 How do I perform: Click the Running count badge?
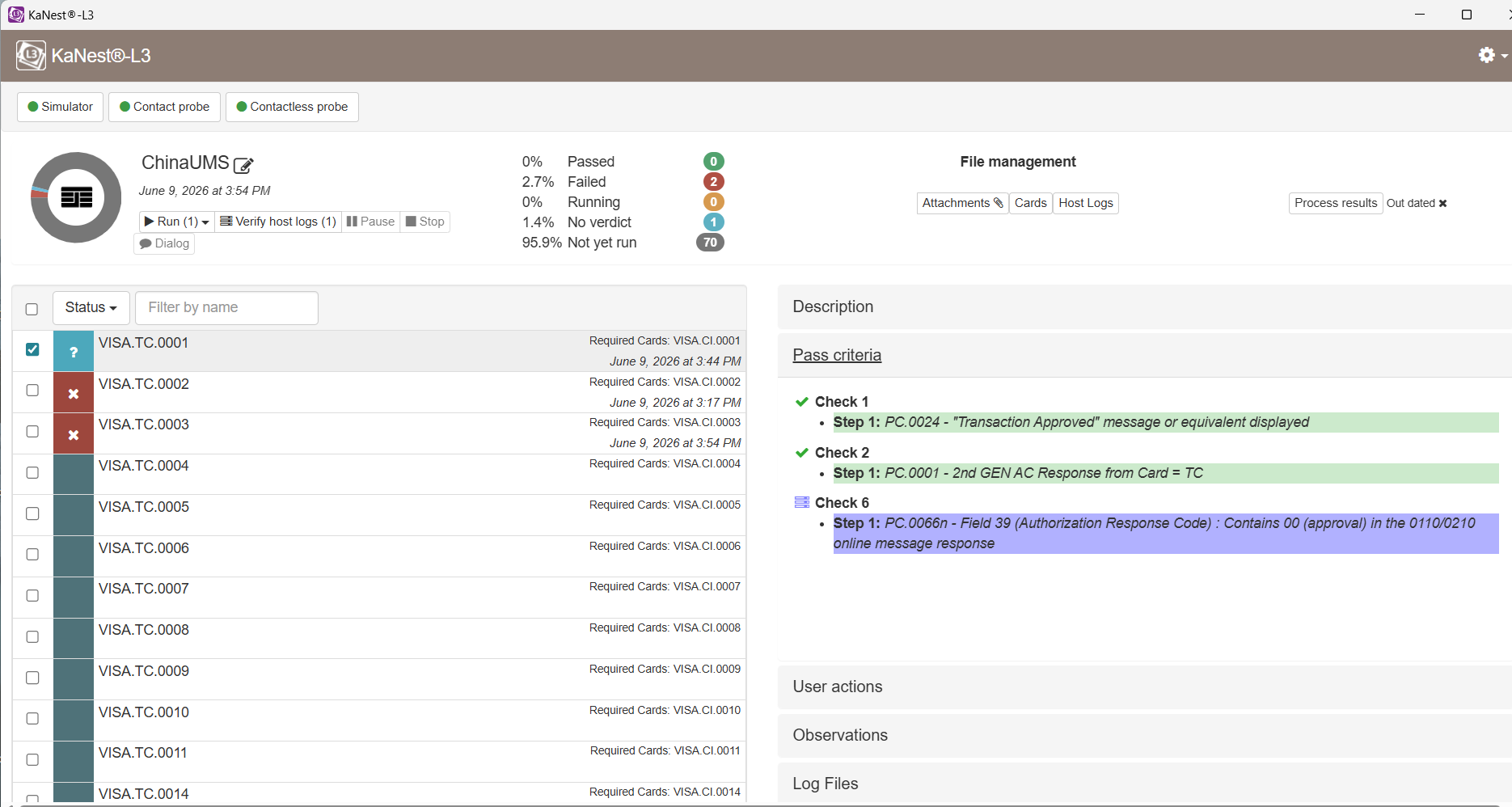click(713, 202)
